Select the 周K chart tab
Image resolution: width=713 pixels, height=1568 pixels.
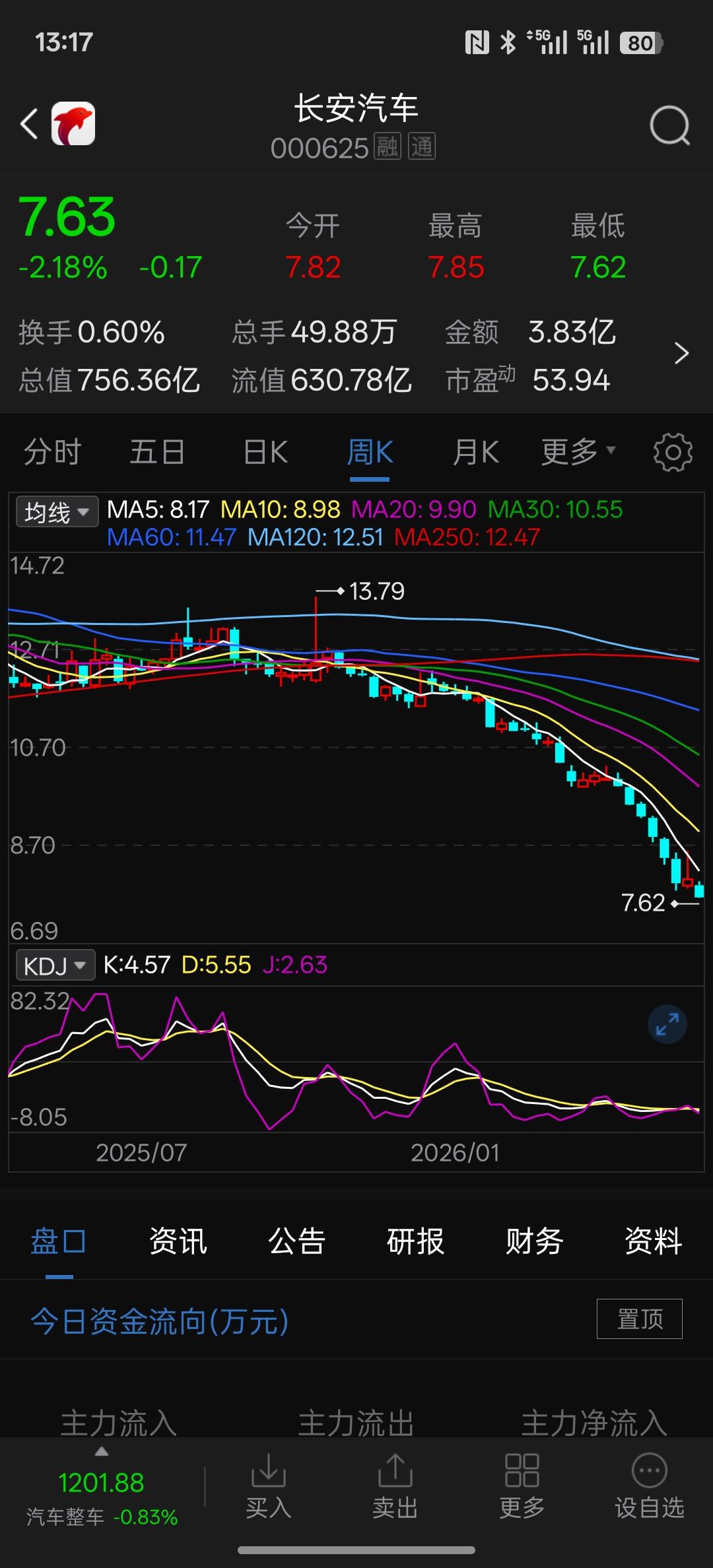370,452
